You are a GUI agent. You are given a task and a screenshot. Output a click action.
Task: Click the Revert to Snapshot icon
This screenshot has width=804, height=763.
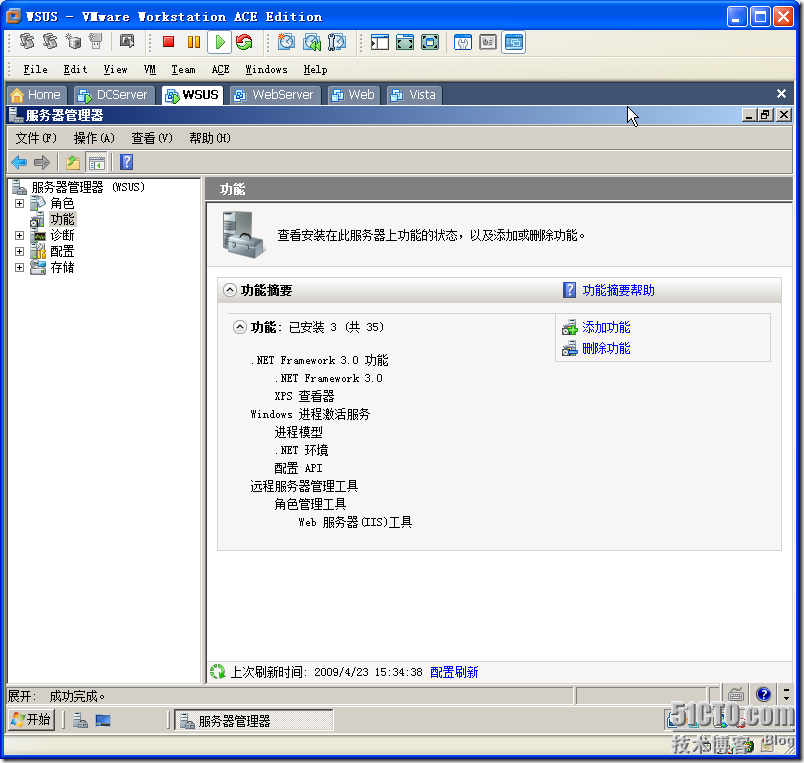(x=311, y=42)
